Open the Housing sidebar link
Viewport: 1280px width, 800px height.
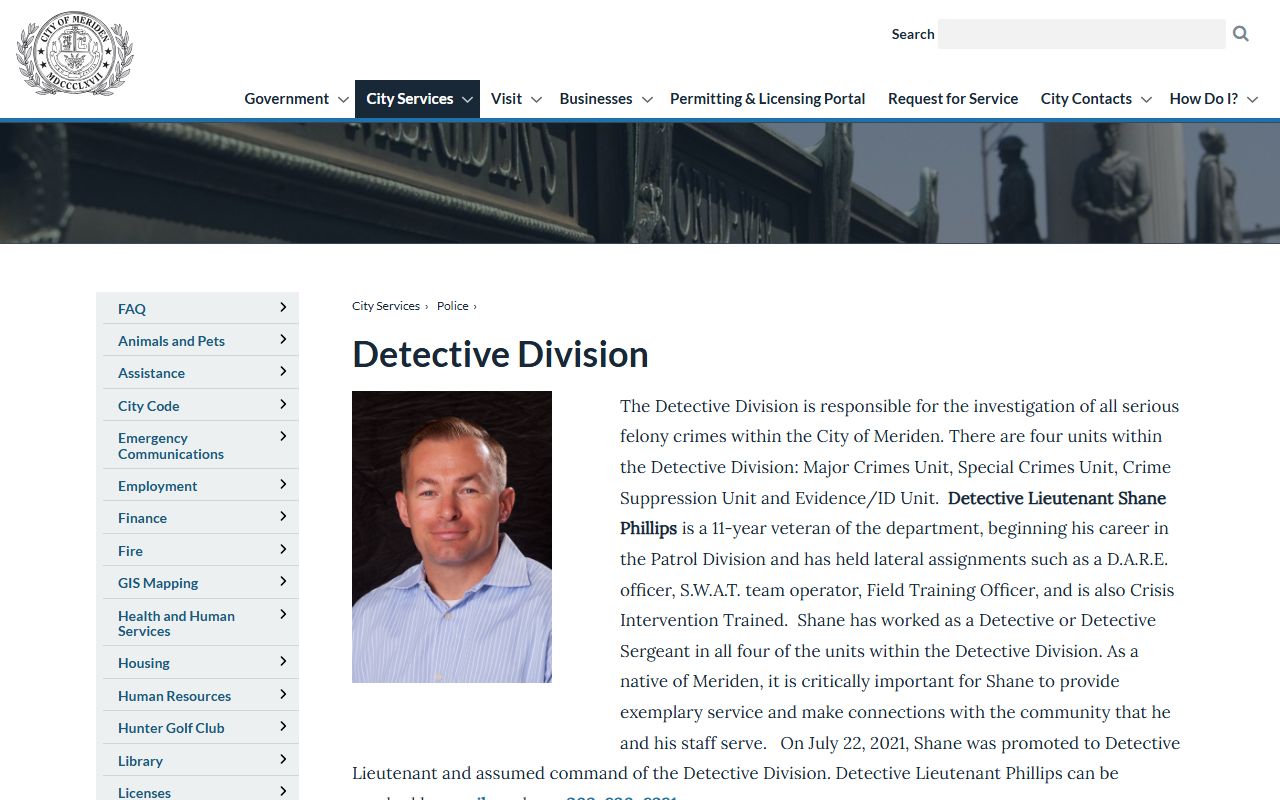coord(143,663)
